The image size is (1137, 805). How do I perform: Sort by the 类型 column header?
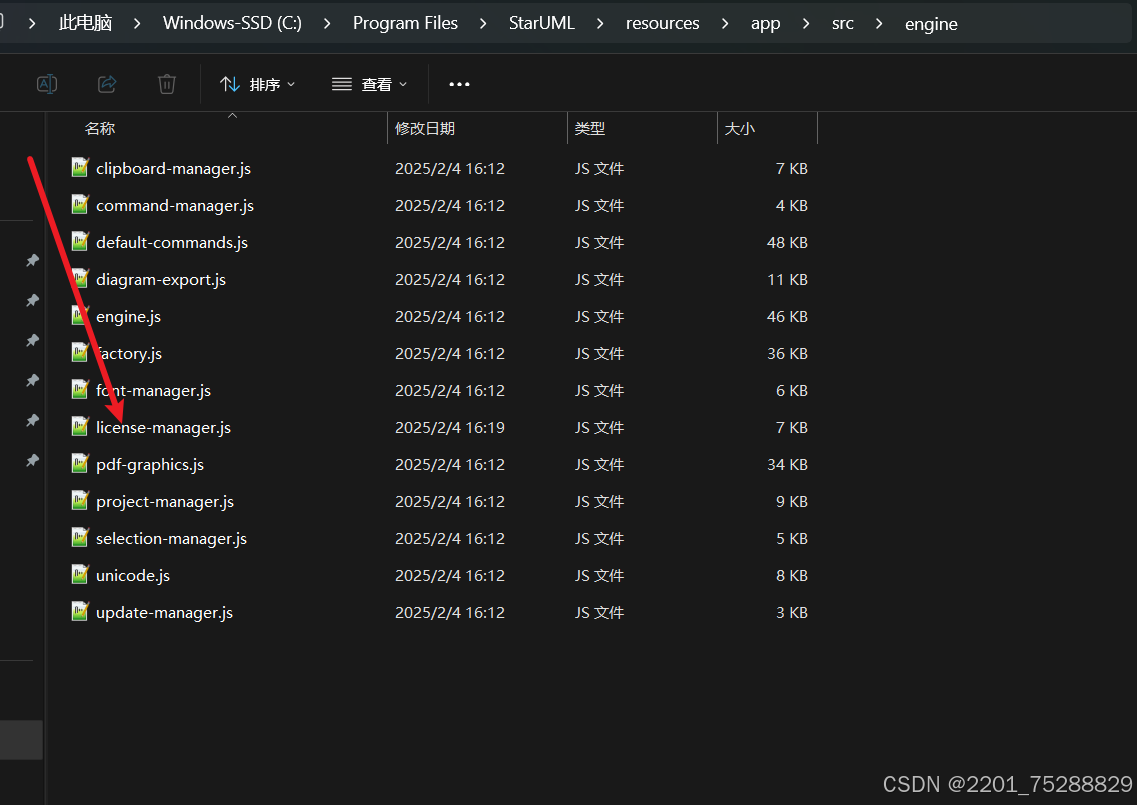pos(589,128)
